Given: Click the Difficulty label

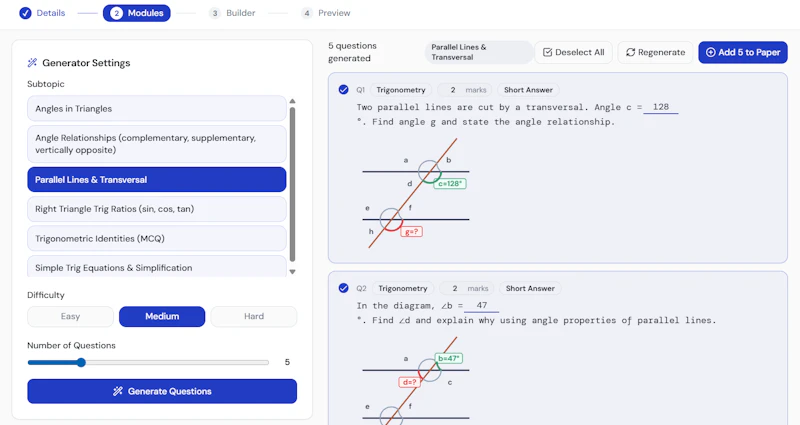Looking at the screenshot, I should tap(46, 295).
